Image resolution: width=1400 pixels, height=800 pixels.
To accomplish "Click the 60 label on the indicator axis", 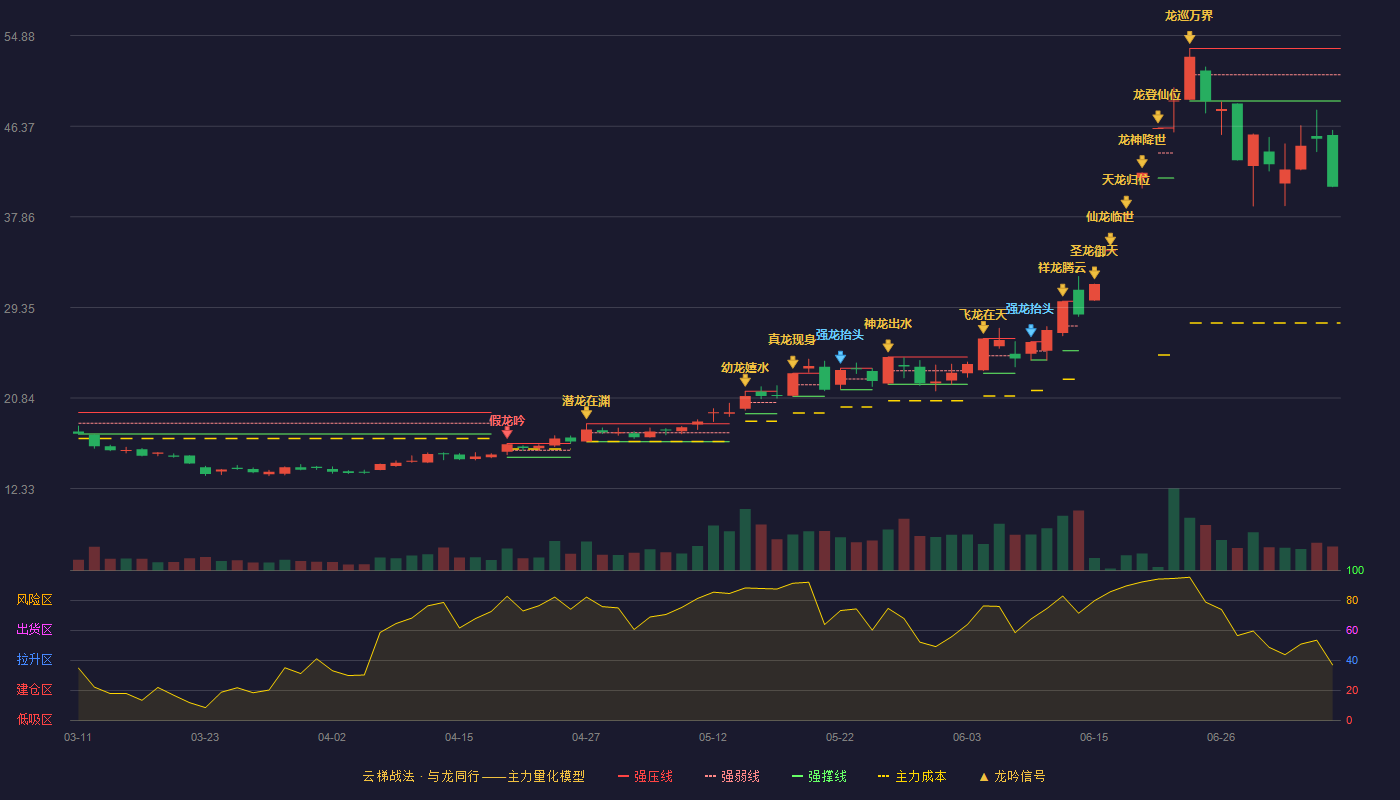I will tap(1352, 631).
